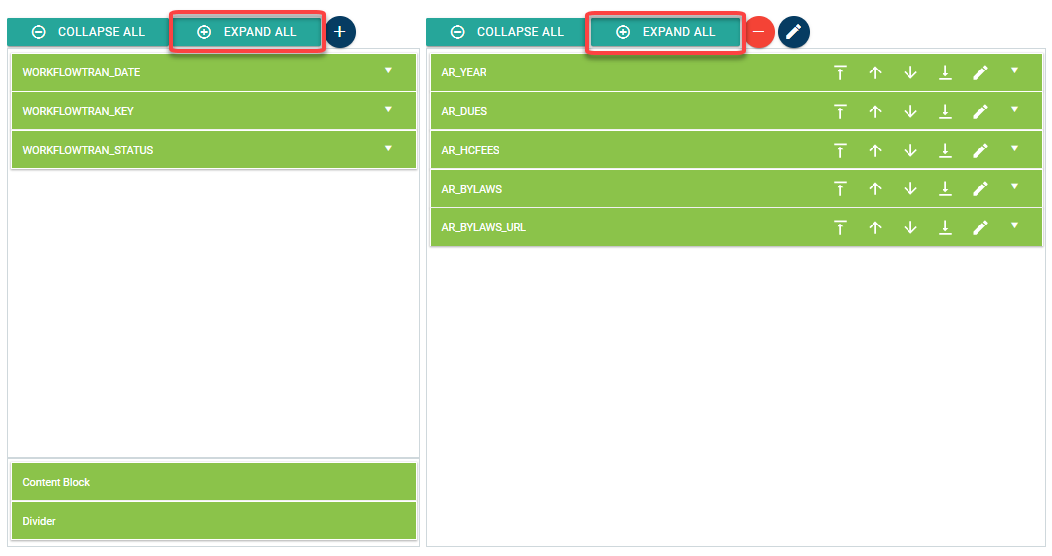Expand the AR_DUES row dropdown arrow
This screenshot has width=1052, height=556.
pos(1014,110)
